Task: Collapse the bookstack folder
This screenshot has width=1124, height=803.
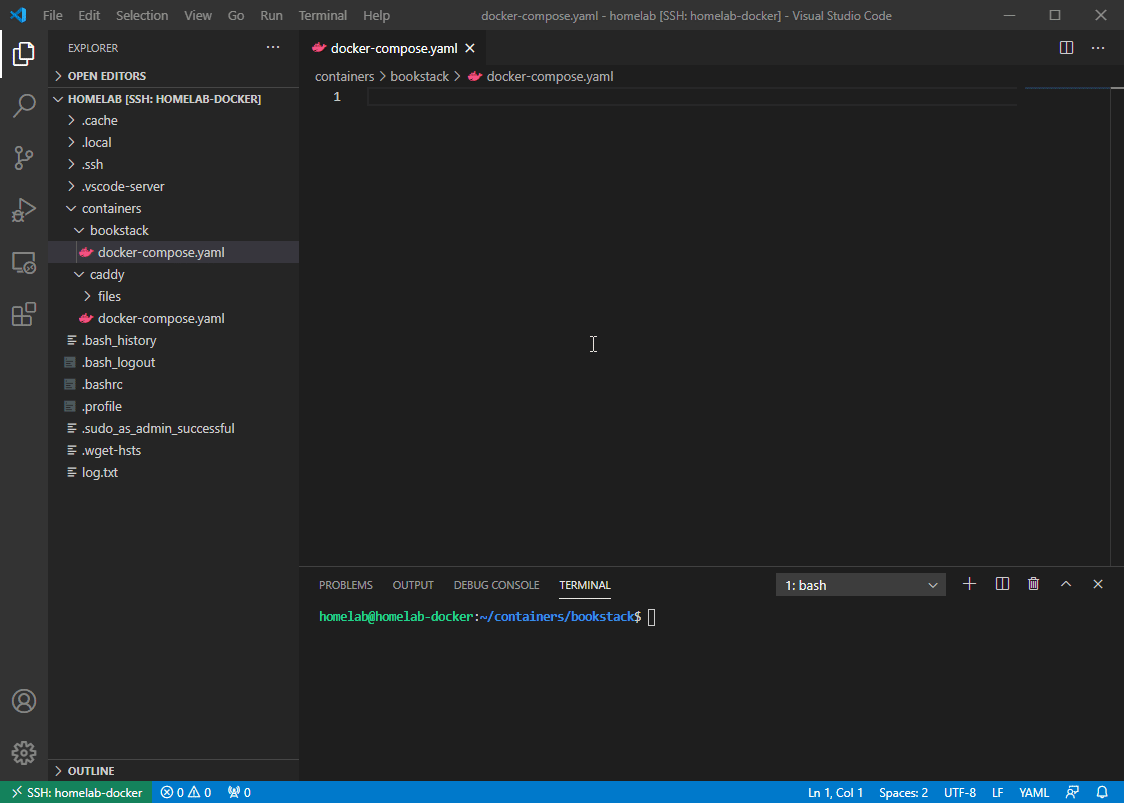Action: click(x=173, y=230)
